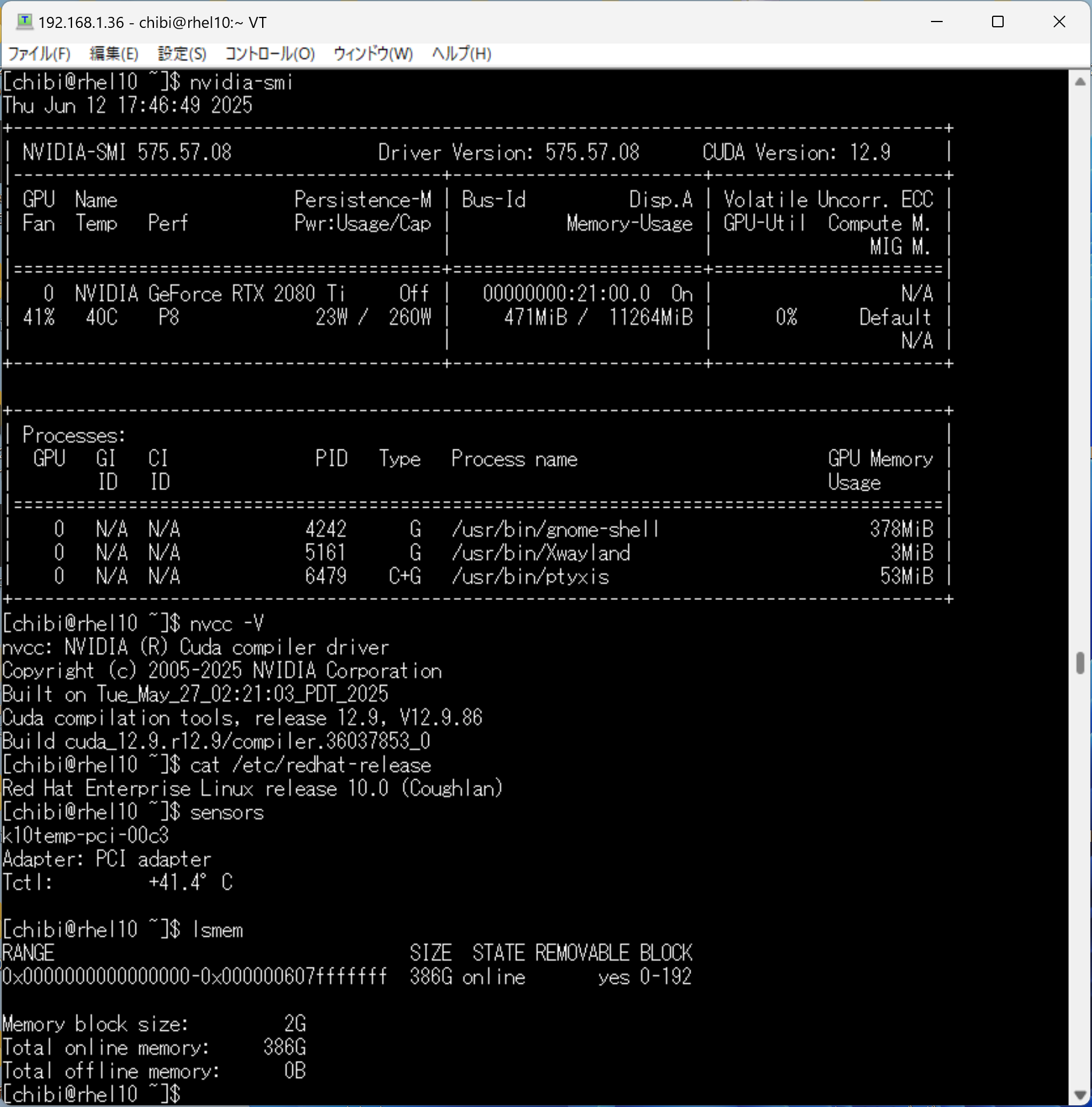Open the 編集(E) menu
This screenshot has height=1107, width=1092.
tap(114, 54)
